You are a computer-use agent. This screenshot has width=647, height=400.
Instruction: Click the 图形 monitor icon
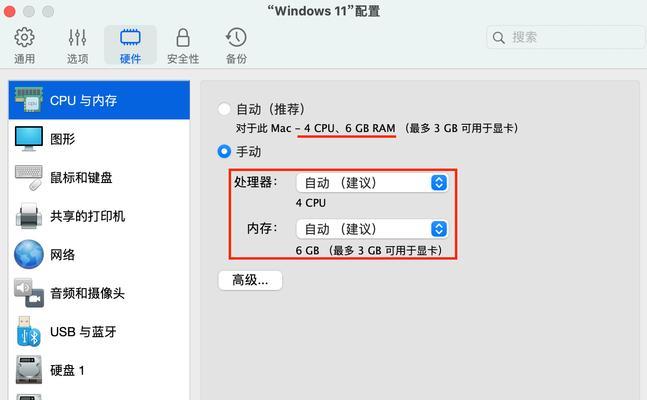coord(28,138)
